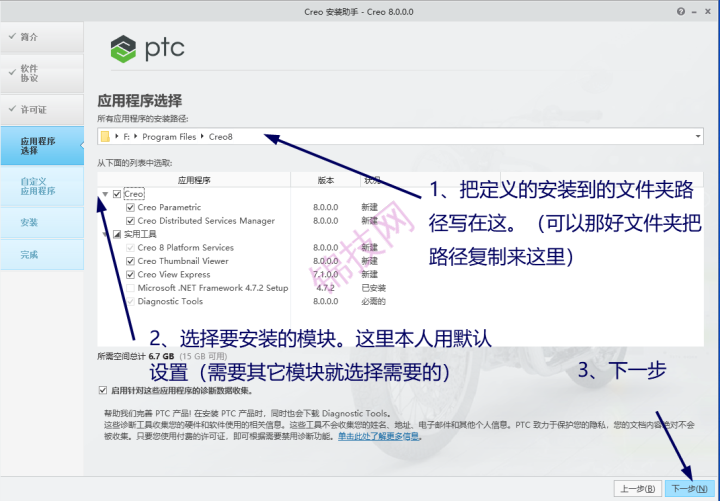720x501 pixels.
Task: Uncheck Creo Distributed Services Manager checkbox
Action: pos(130,221)
